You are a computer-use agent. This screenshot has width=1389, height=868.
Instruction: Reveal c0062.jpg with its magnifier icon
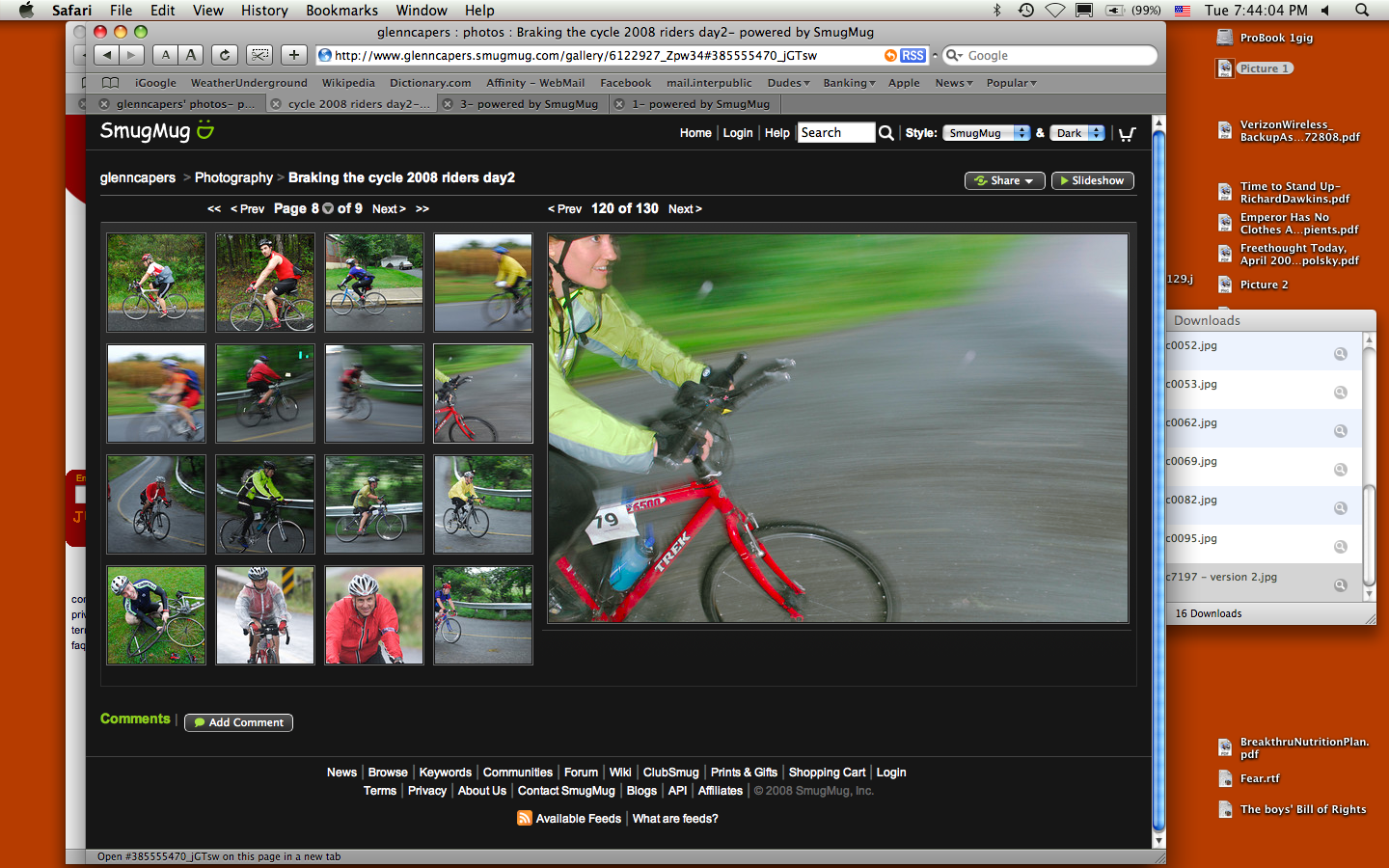pyautogui.click(x=1340, y=431)
